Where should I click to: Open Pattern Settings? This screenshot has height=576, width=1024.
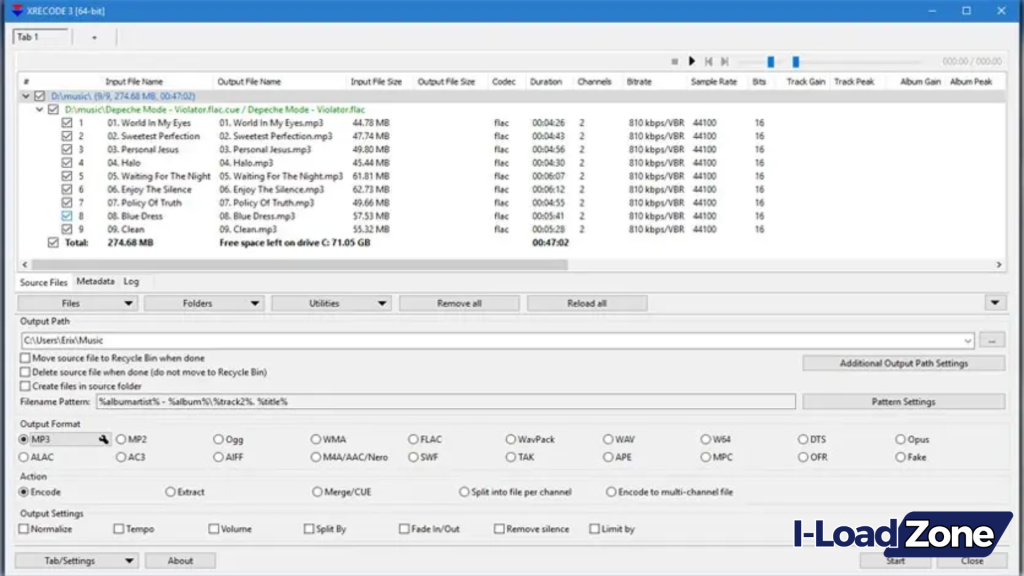click(903, 400)
